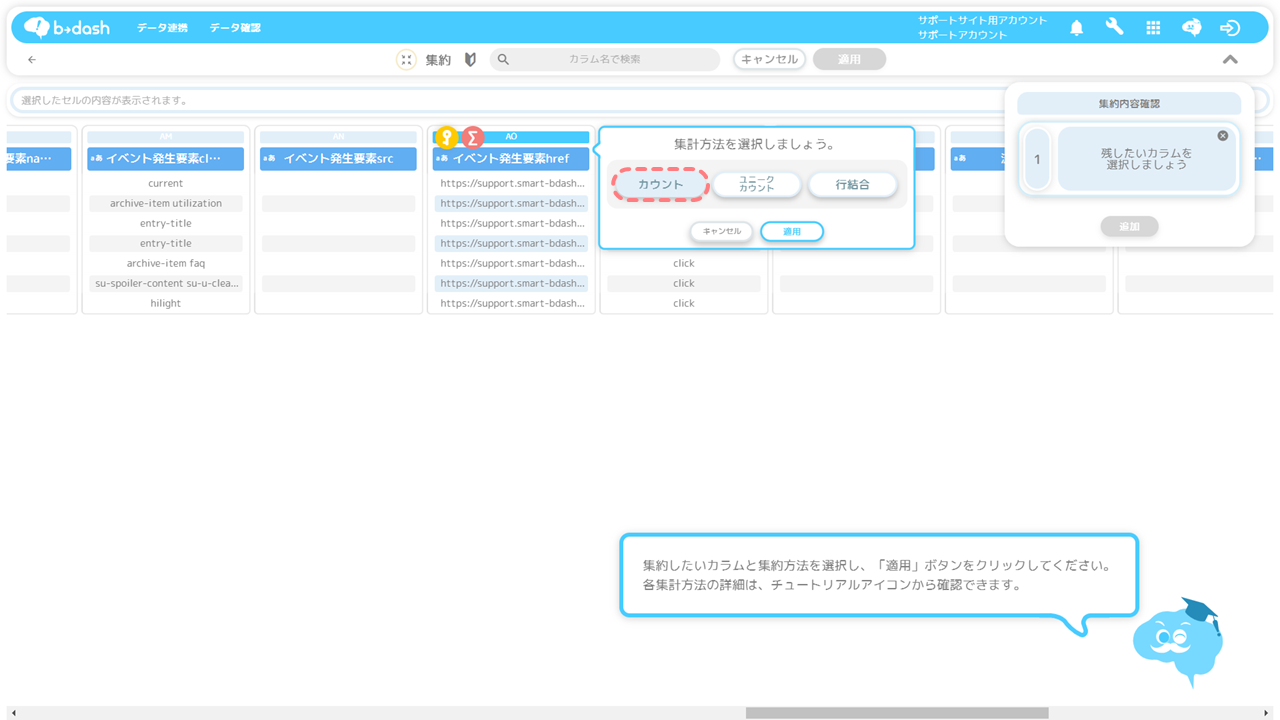Click the search magnifier icon
Image resolution: width=1280 pixels, height=720 pixels.
tap(503, 60)
